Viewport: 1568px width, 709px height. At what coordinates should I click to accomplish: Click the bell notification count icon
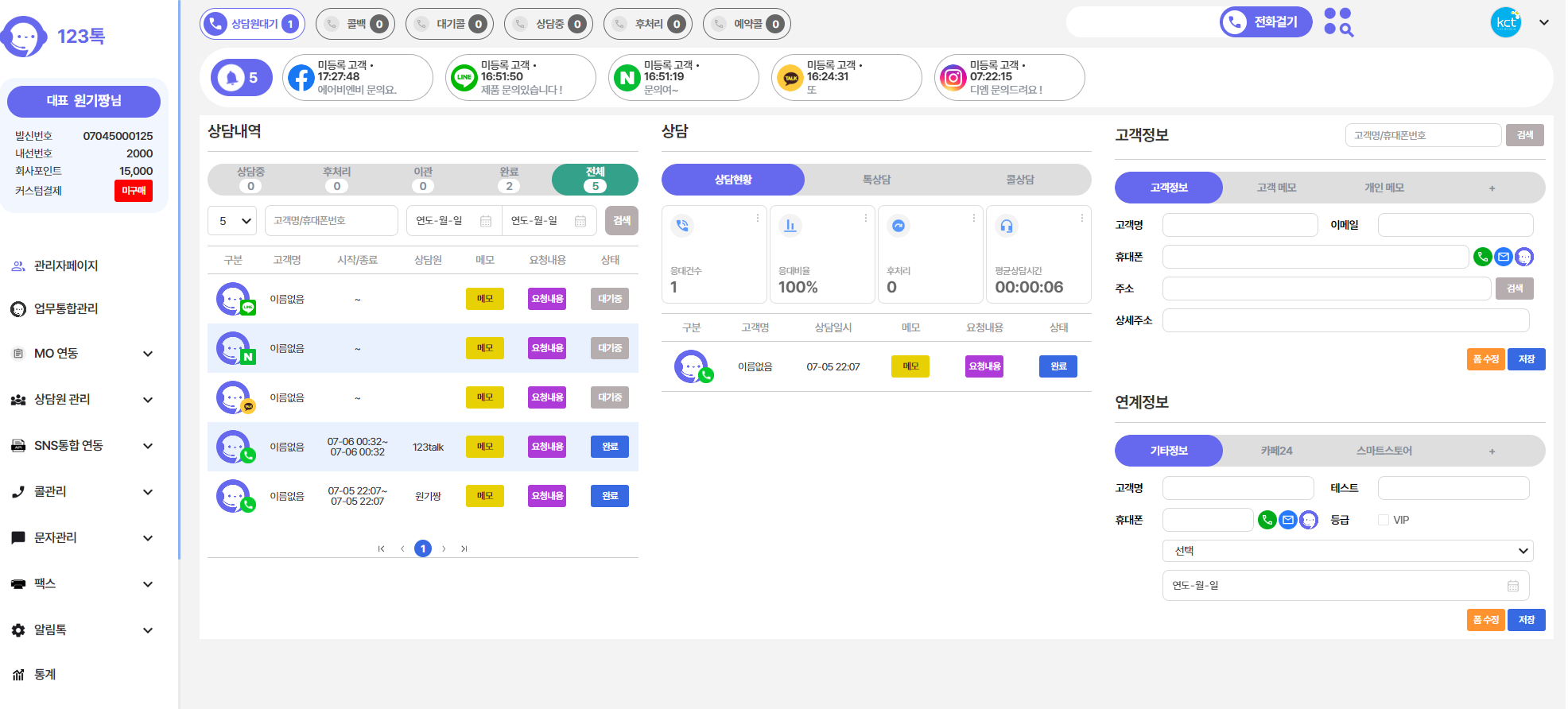(241, 78)
